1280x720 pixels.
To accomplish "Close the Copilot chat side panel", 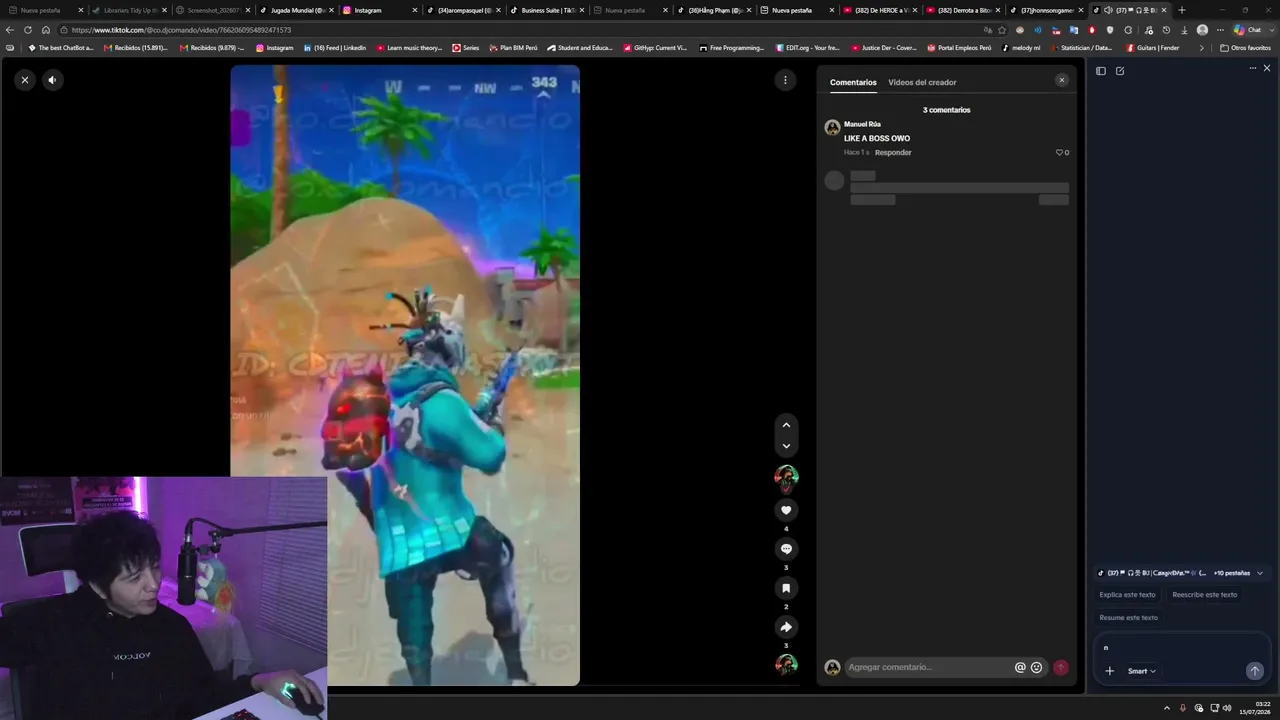I will pyautogui.click(x=1267, y=69).
